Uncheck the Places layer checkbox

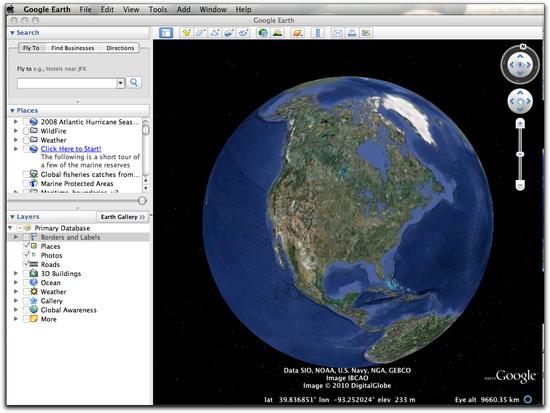(x=26, y=246)
